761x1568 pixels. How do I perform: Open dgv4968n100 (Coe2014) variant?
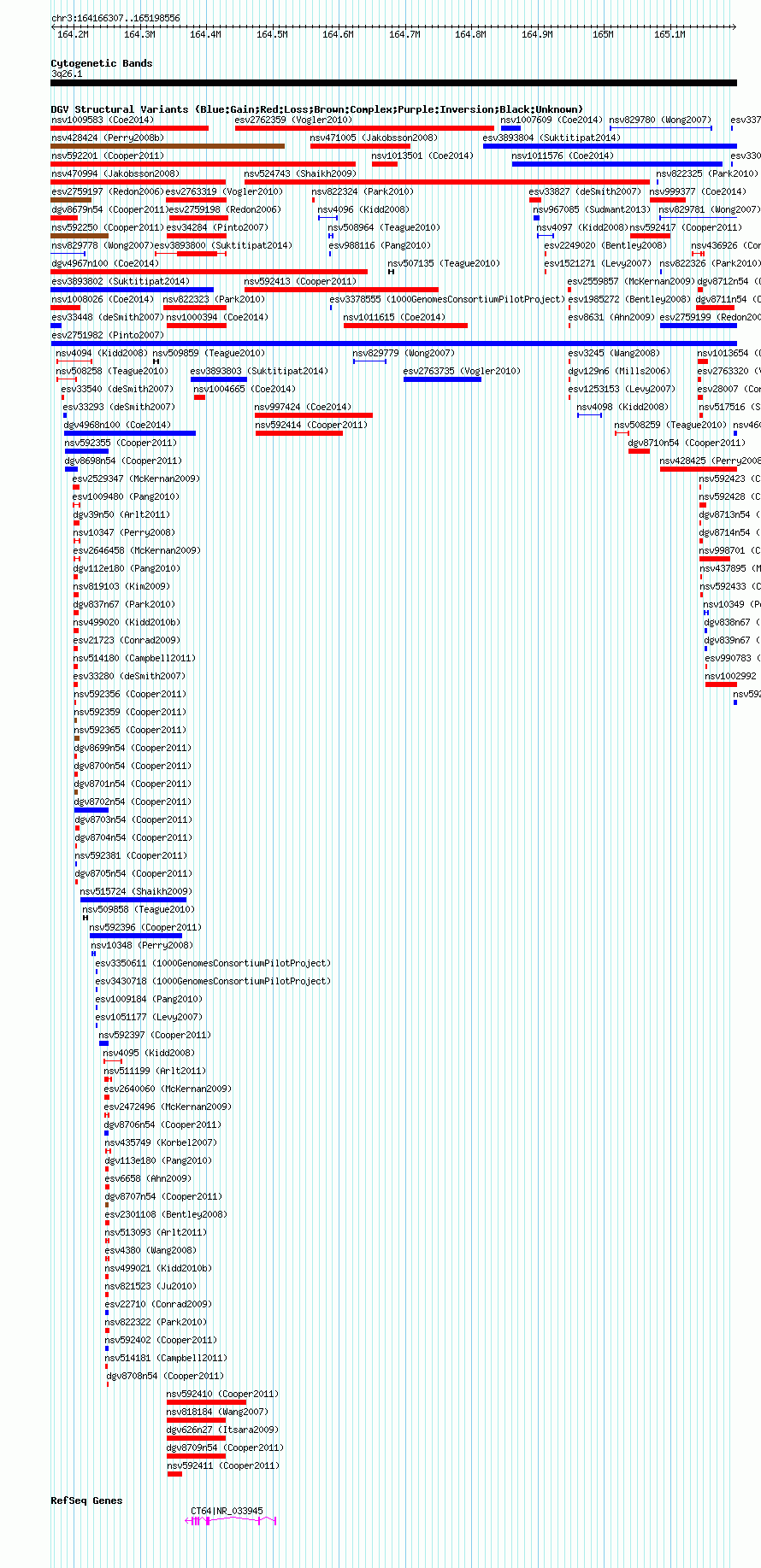(118, 425)
